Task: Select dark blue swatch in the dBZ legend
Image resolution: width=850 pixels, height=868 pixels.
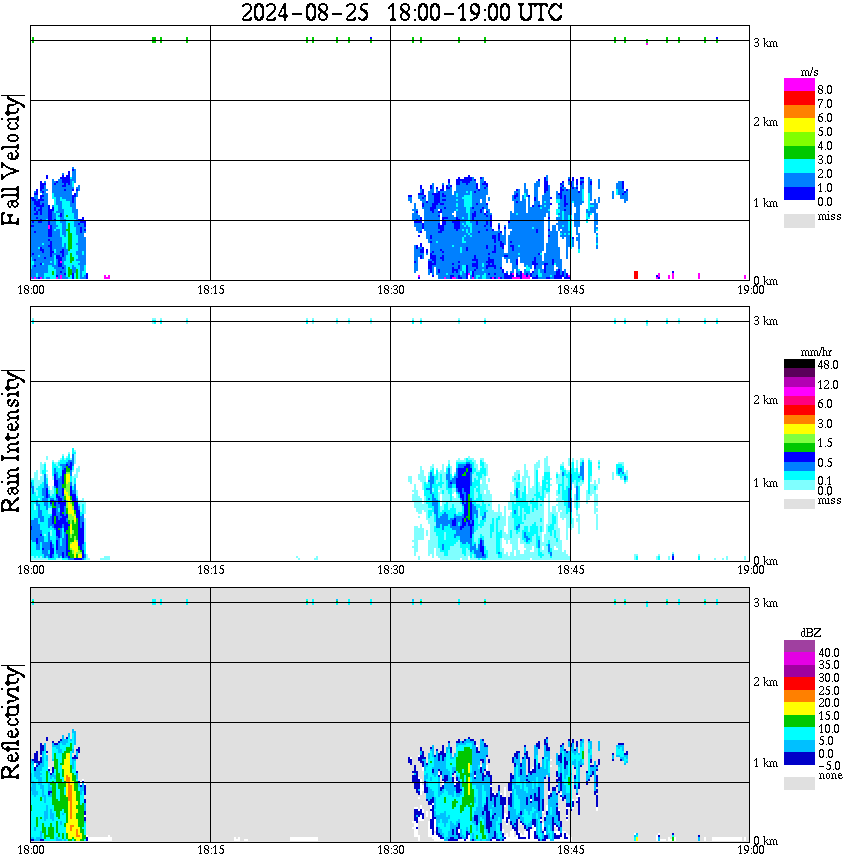Action: tap(799, 758)
